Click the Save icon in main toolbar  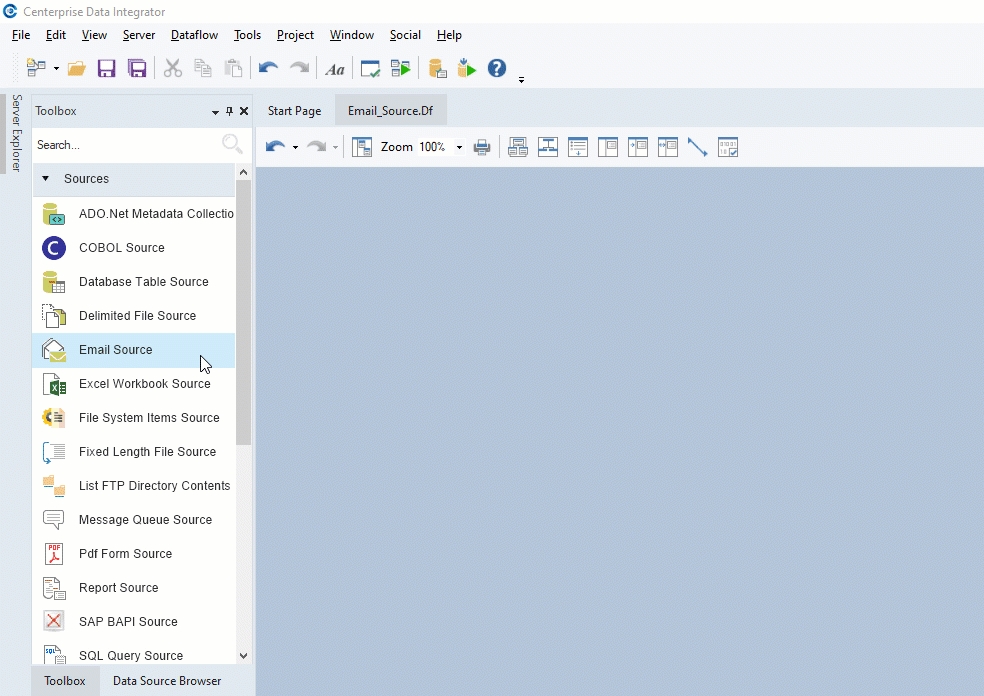click(x=106, y=68)
